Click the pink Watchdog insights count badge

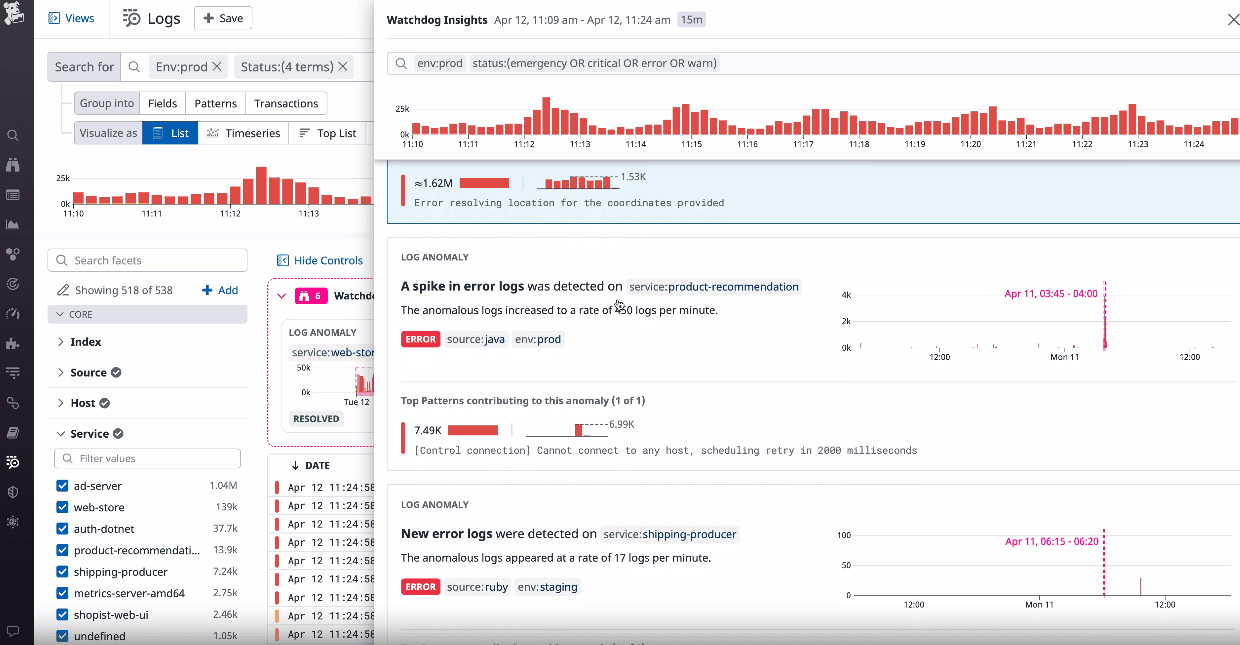pyautogui.click(x=311, y=296)
